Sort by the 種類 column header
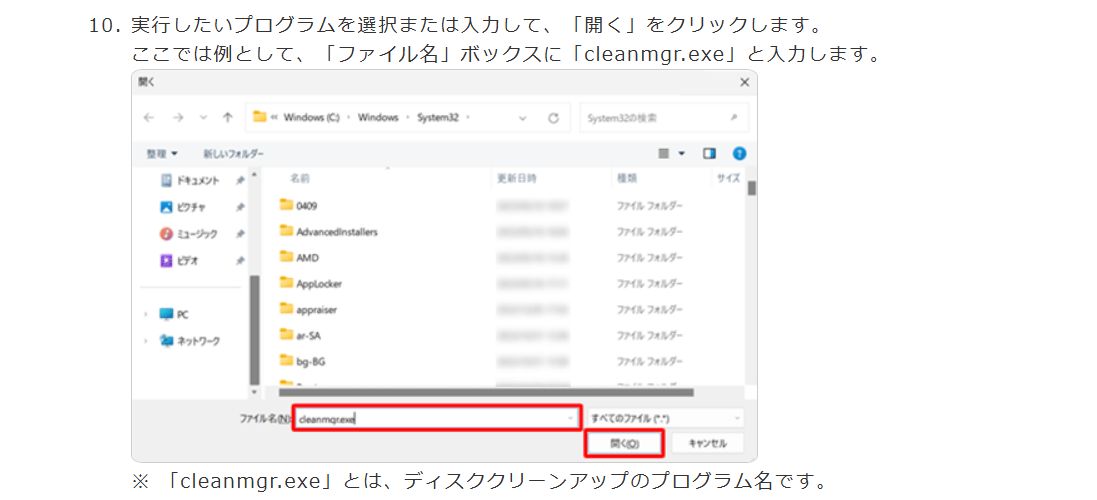This screenshot has height=500, width=1097. pos(626,179)
